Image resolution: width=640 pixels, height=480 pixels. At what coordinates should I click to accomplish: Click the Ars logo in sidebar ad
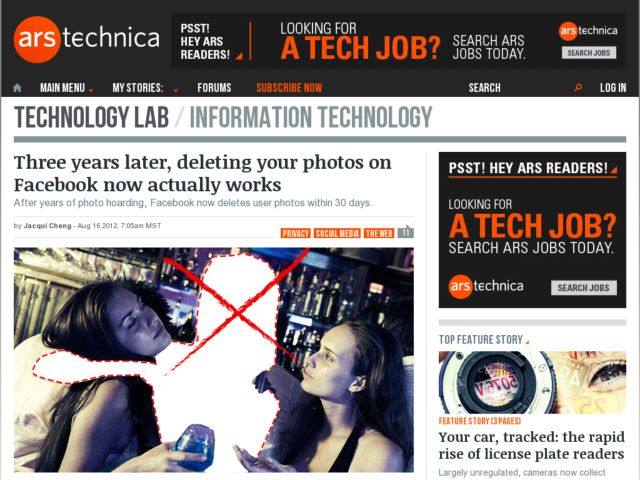coord(486,287)
